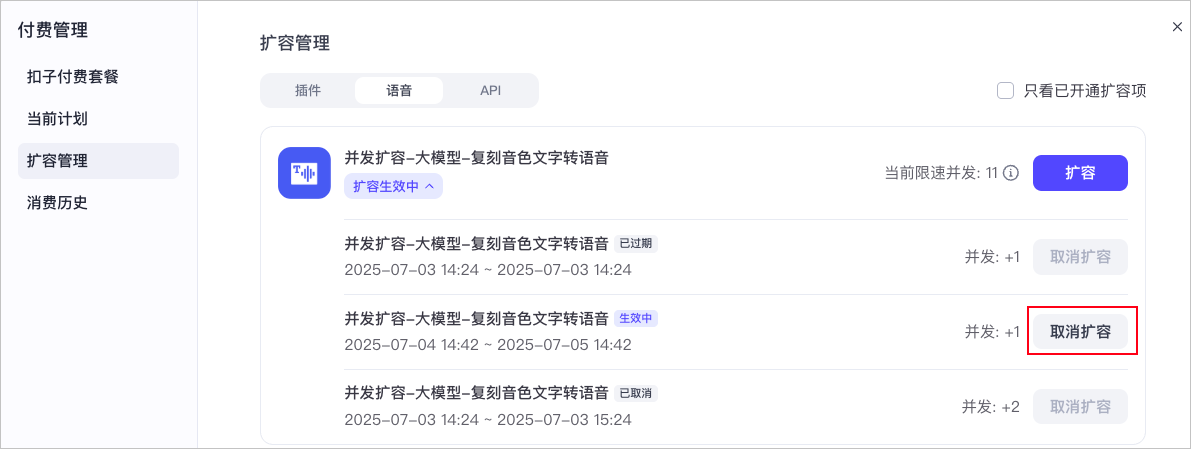Click 取消扩容 on the 已过期 row
1191x449 pixels.
1079,257
